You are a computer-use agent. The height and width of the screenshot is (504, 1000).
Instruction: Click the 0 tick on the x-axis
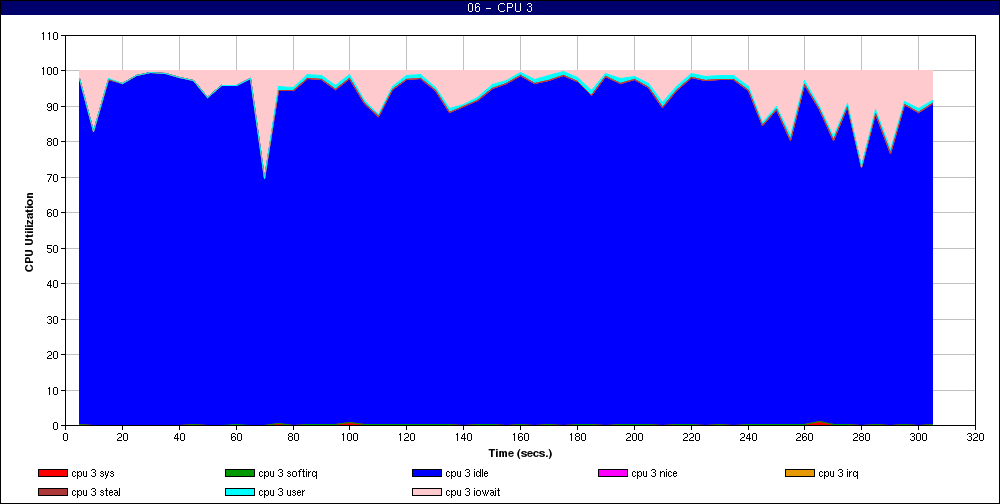66,437
